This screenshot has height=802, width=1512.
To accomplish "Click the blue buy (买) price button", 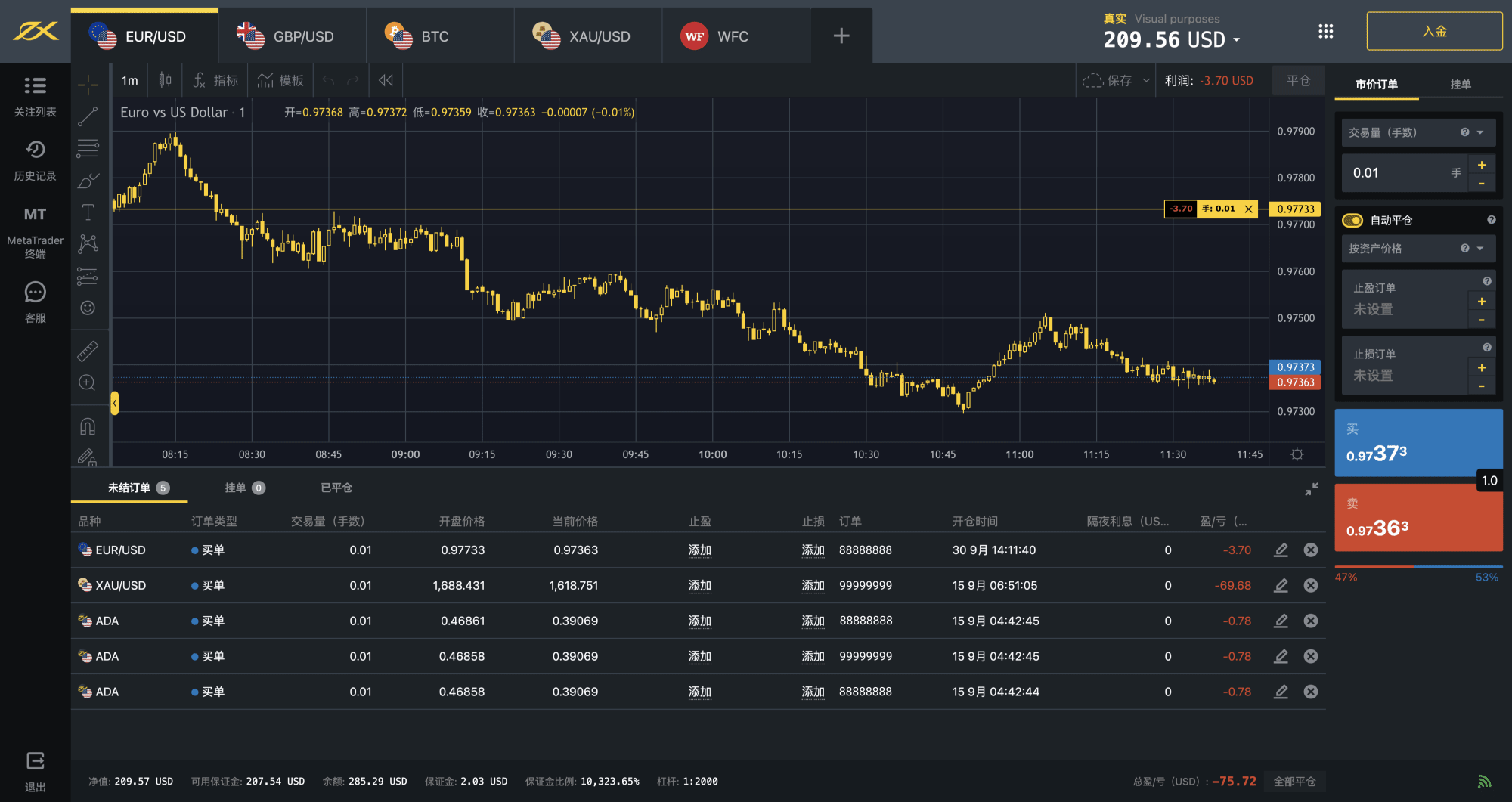I will (x=1417, y=443).
